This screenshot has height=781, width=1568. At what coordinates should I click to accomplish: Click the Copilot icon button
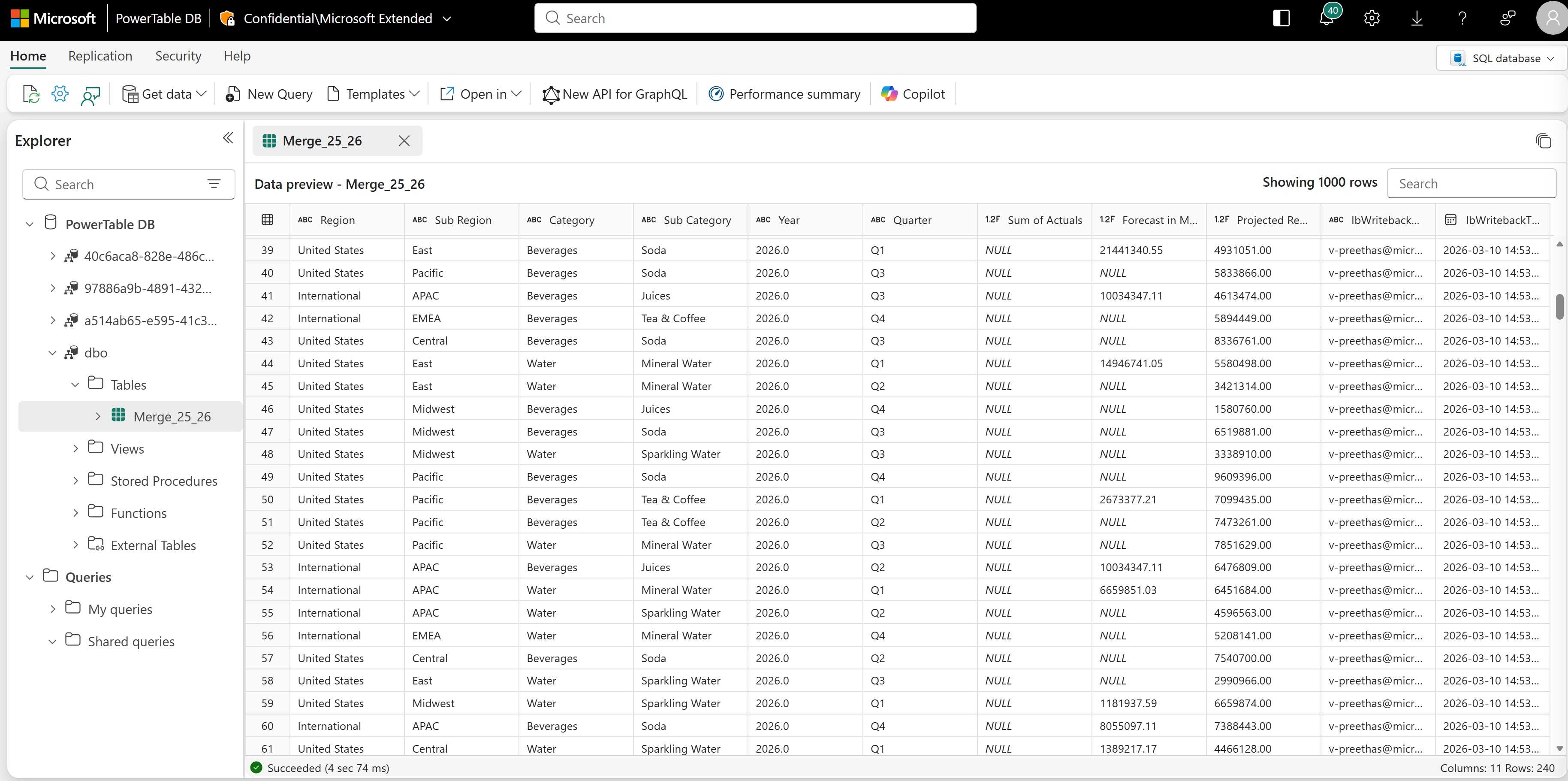pos(912,94)
